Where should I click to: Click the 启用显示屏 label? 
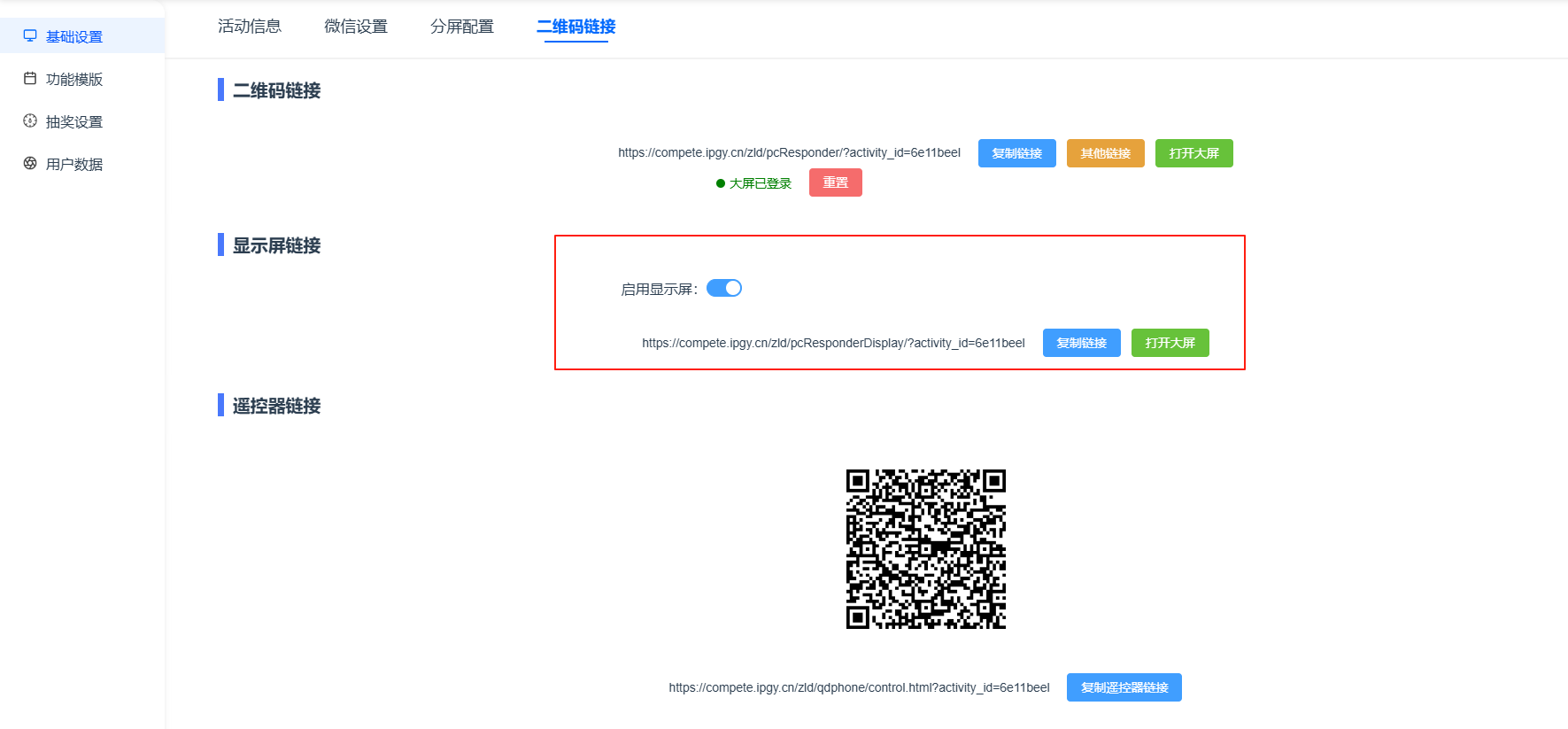[660, 289]
